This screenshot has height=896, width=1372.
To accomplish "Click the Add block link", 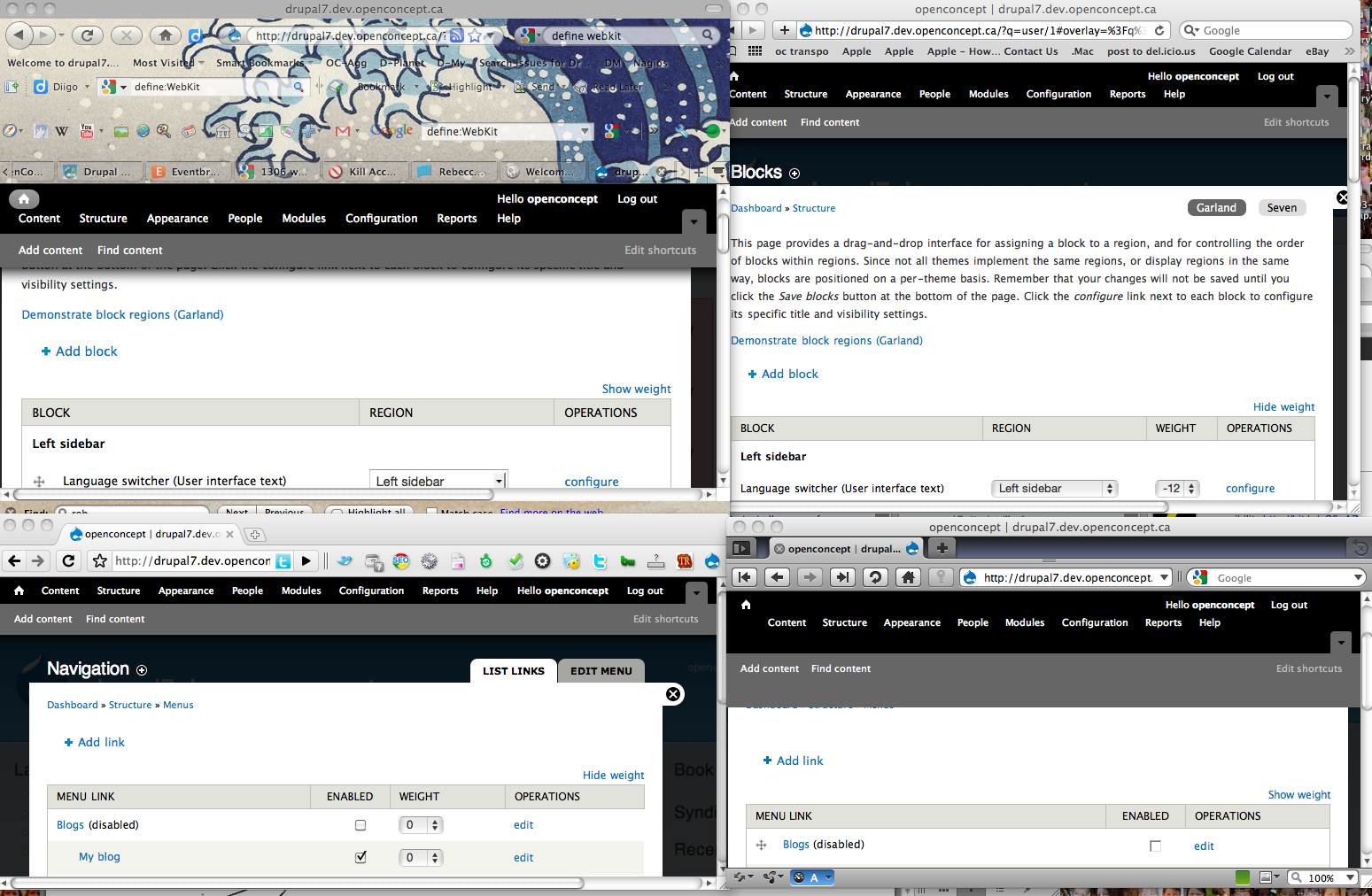I will (789, 374).
